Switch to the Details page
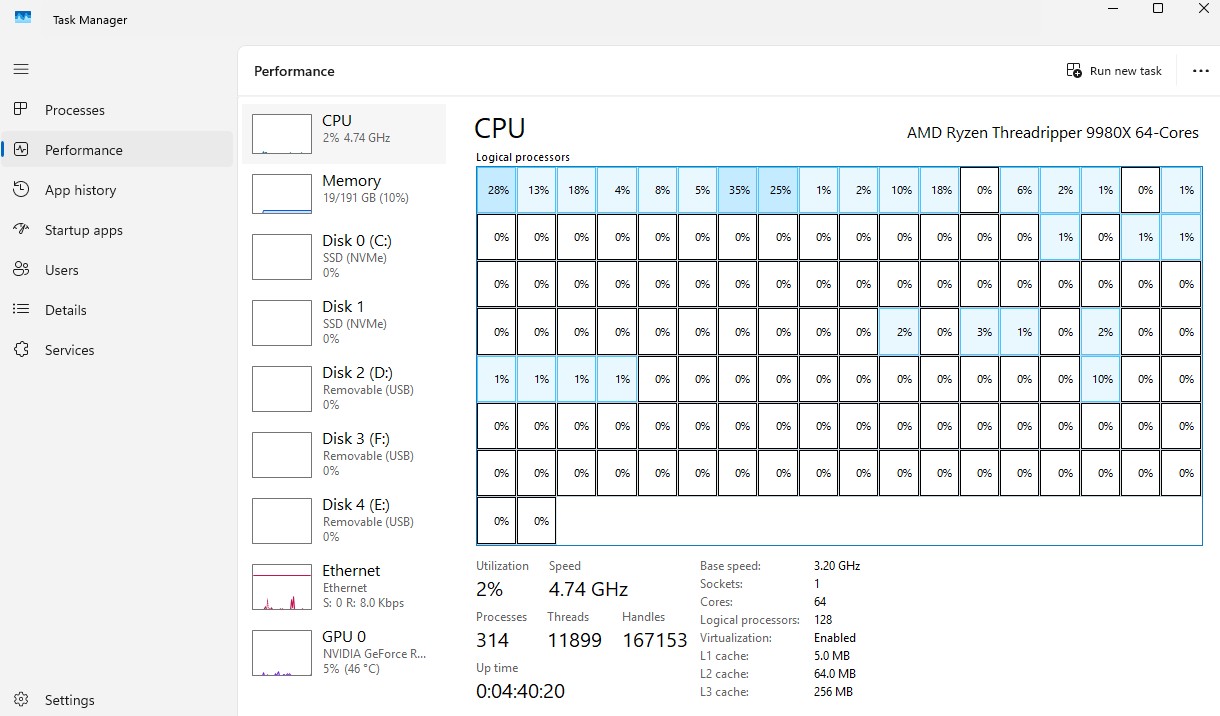Screen dimensions: 1220x716 pyautogui.click(x=66, y=310)
